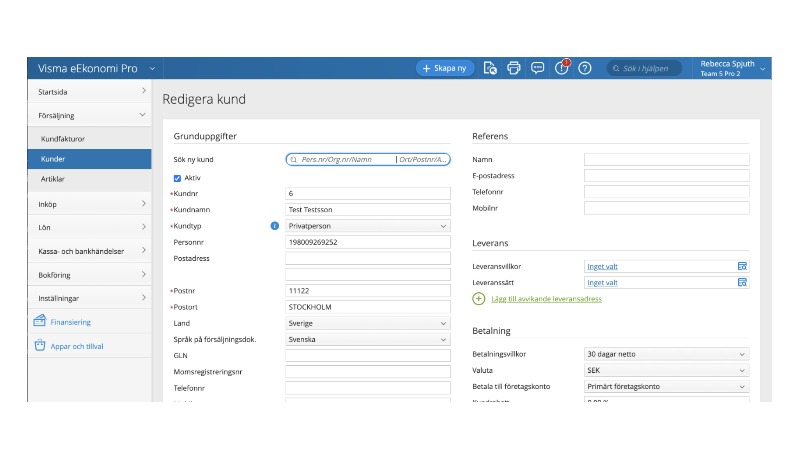Open Betala till företagskonto dropdown

point(666,387)
